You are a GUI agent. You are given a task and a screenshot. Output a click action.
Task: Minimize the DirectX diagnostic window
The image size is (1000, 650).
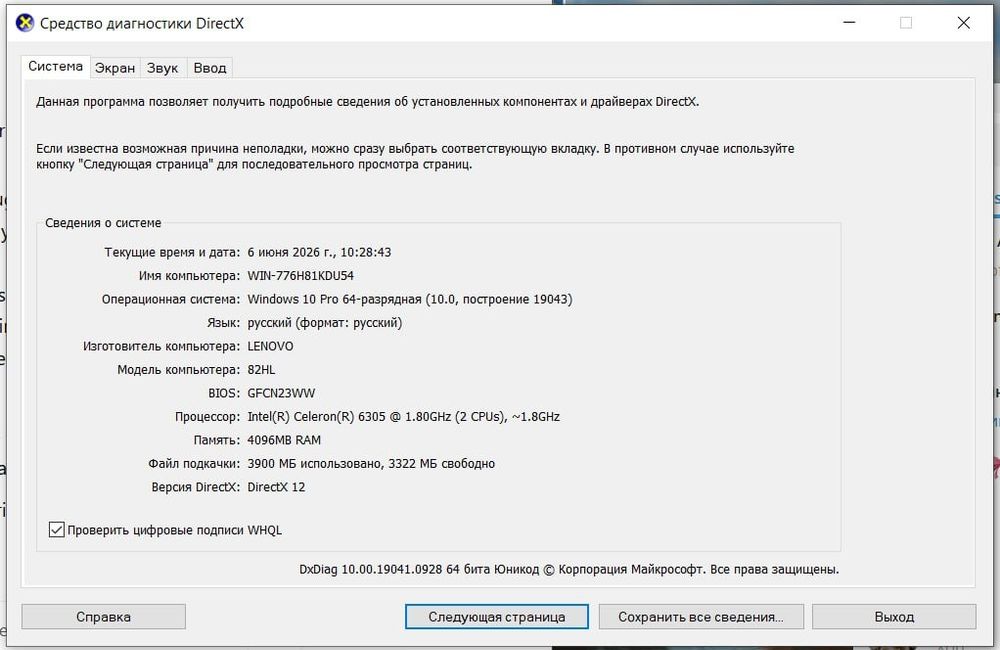tap(849, 23)
